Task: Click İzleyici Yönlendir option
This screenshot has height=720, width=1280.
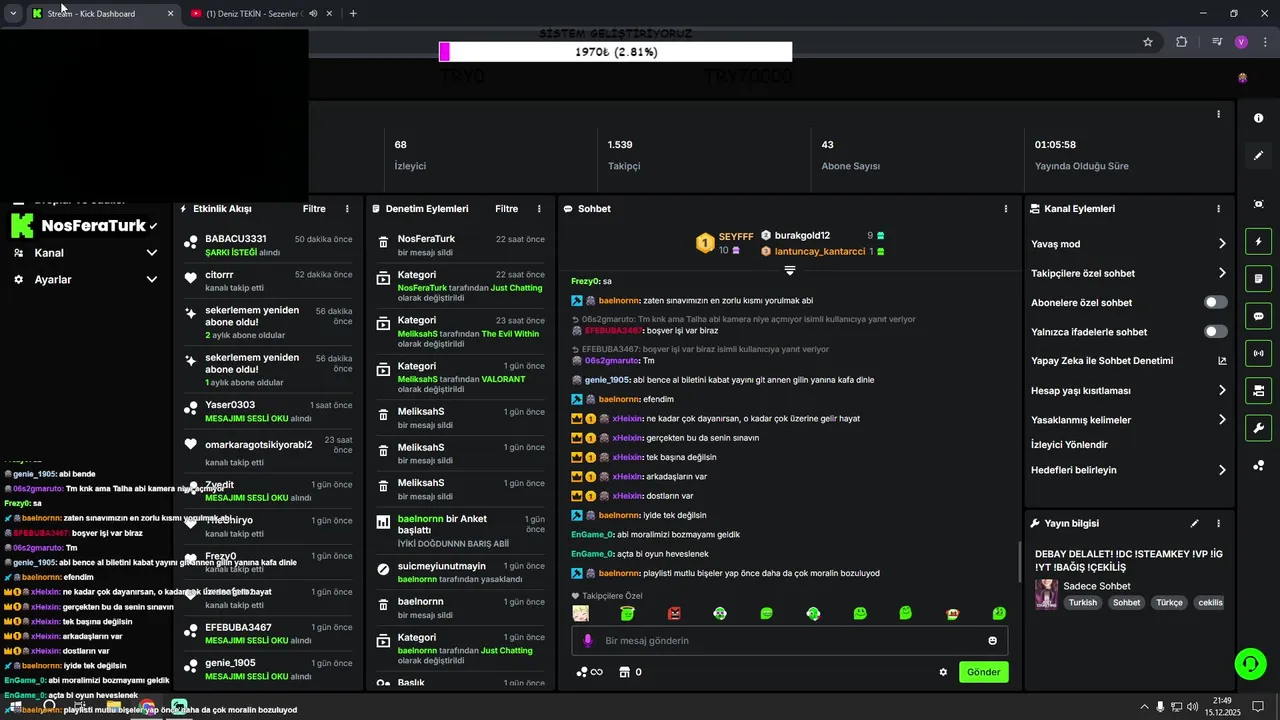Action: tap(1069, 445)
